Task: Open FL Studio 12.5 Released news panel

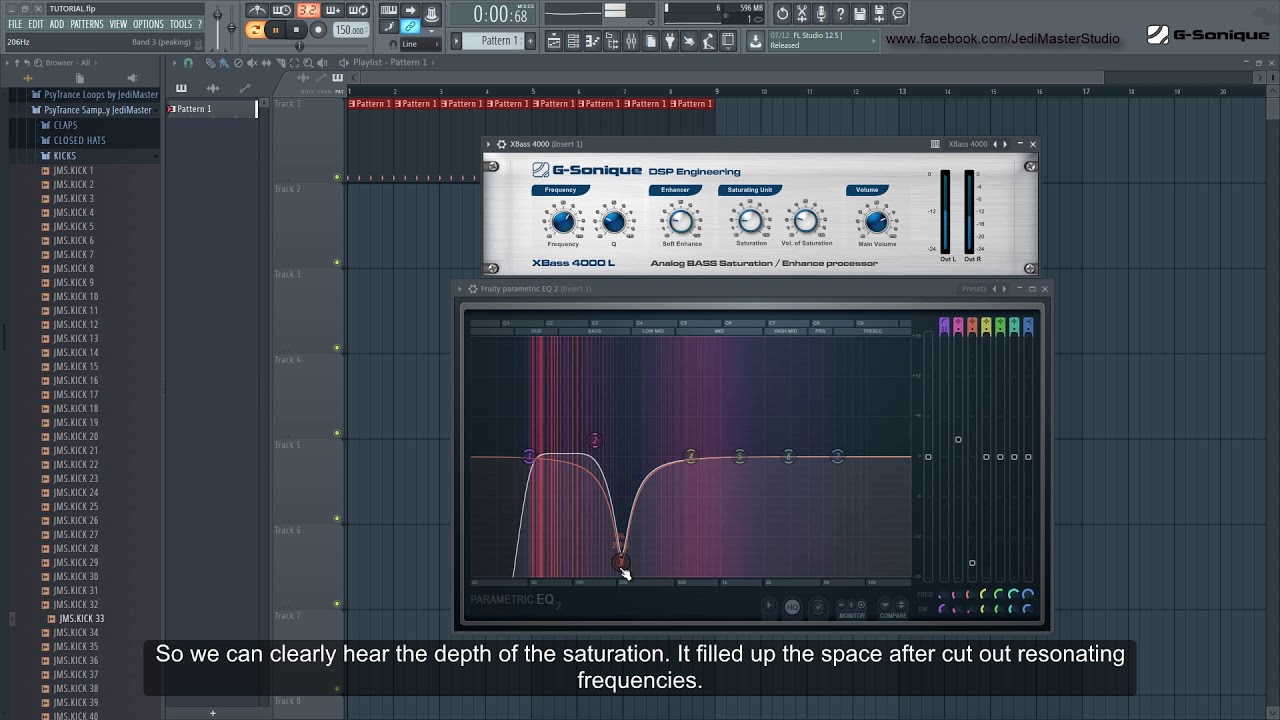Action: tap(822, 40)
